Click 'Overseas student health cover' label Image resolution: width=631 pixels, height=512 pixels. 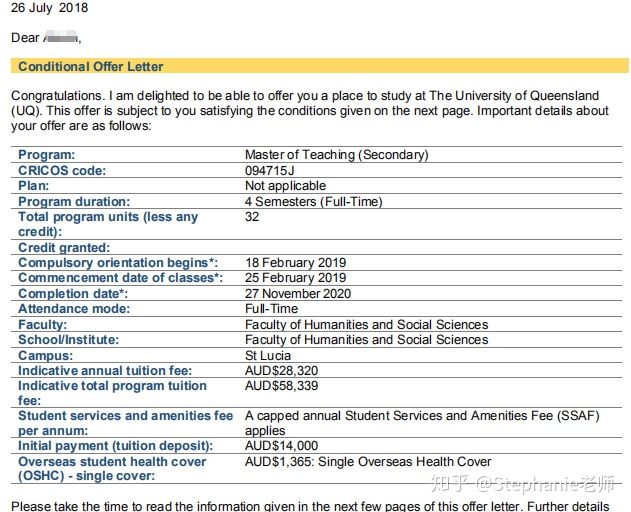[112, 462]
